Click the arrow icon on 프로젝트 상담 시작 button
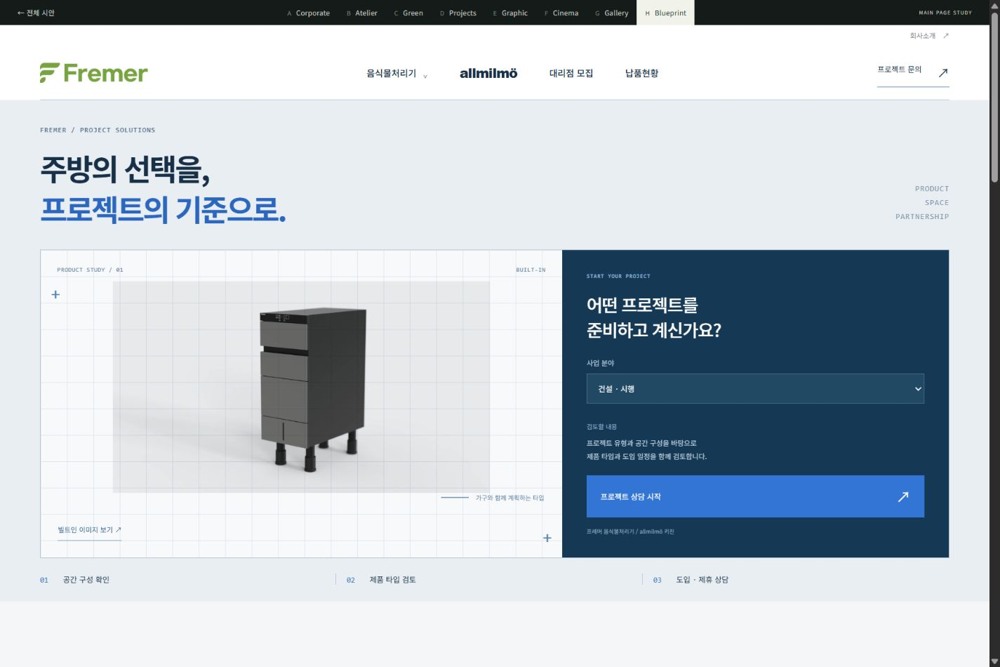Viewport: 1000px width, 667px height. [902, 497]
